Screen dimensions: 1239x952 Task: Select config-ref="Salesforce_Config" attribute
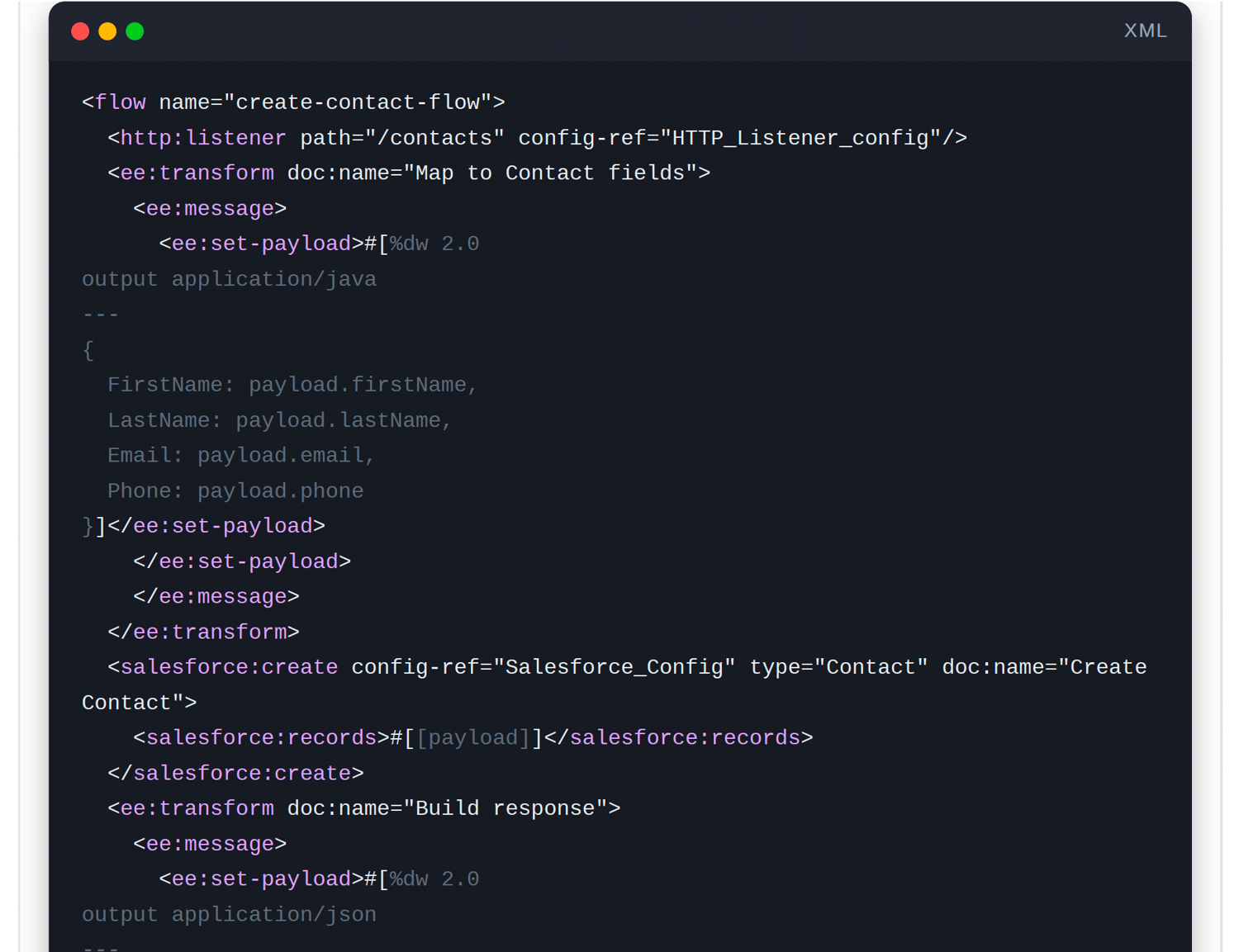[544, 667]
